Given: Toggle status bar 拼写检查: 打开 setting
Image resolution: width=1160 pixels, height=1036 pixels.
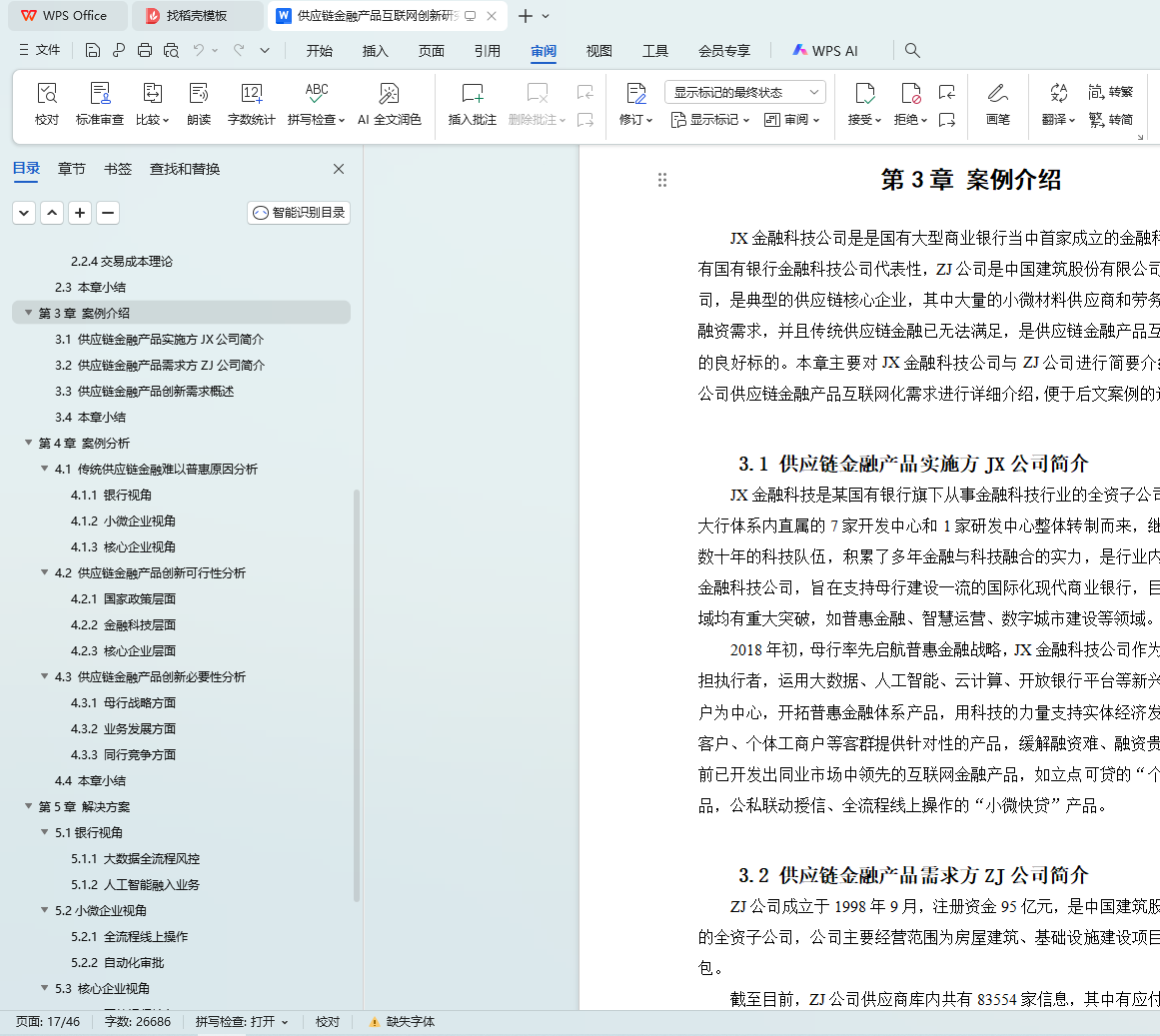Looking at the screenshot, I should [x=241, y=1021].
